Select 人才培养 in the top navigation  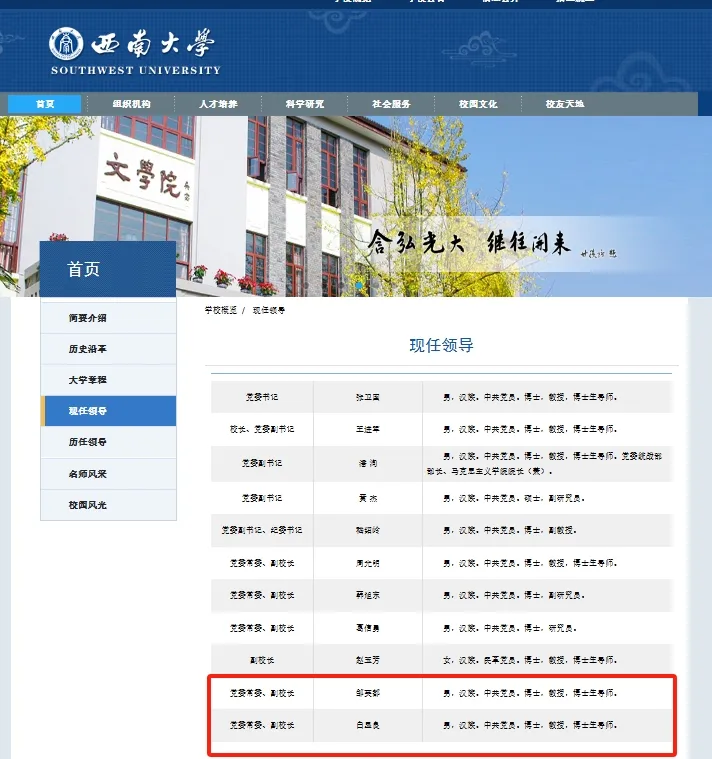(x=218, y=104)
